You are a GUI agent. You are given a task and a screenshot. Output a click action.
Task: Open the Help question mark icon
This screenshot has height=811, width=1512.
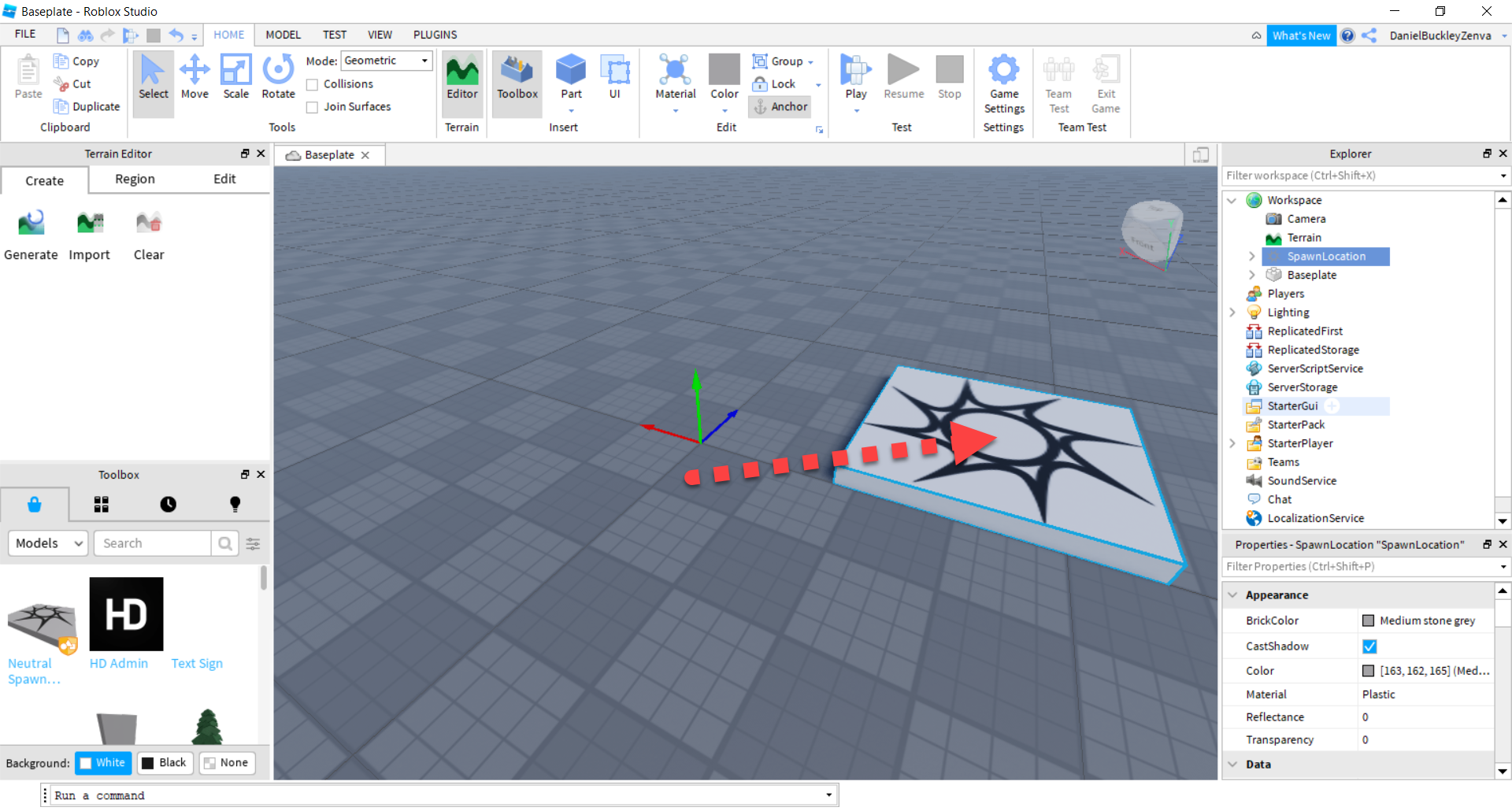pos(1348,35)
